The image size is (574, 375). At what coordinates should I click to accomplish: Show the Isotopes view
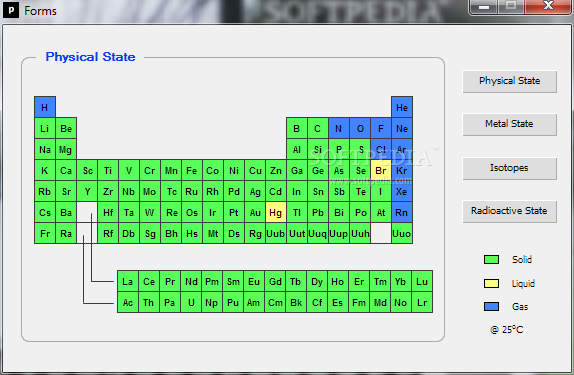pos(510,168)
